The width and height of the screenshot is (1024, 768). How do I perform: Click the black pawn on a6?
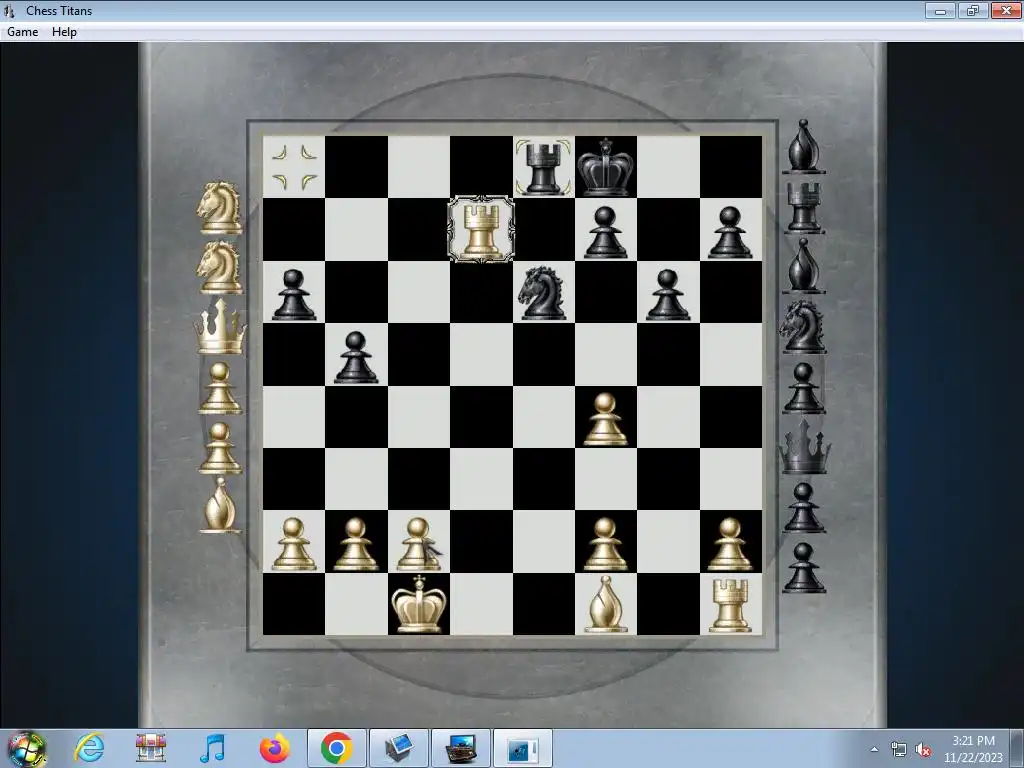pos(294,295)
